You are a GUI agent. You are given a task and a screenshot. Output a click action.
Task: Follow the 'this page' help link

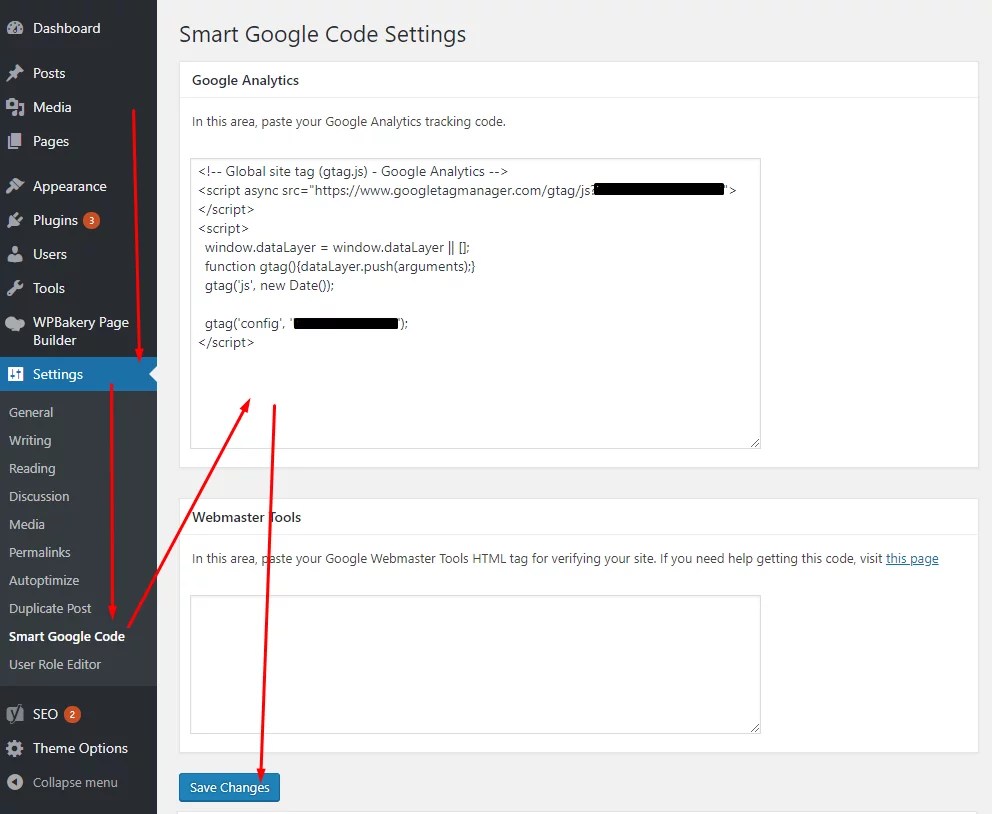[x=912, y=558]
